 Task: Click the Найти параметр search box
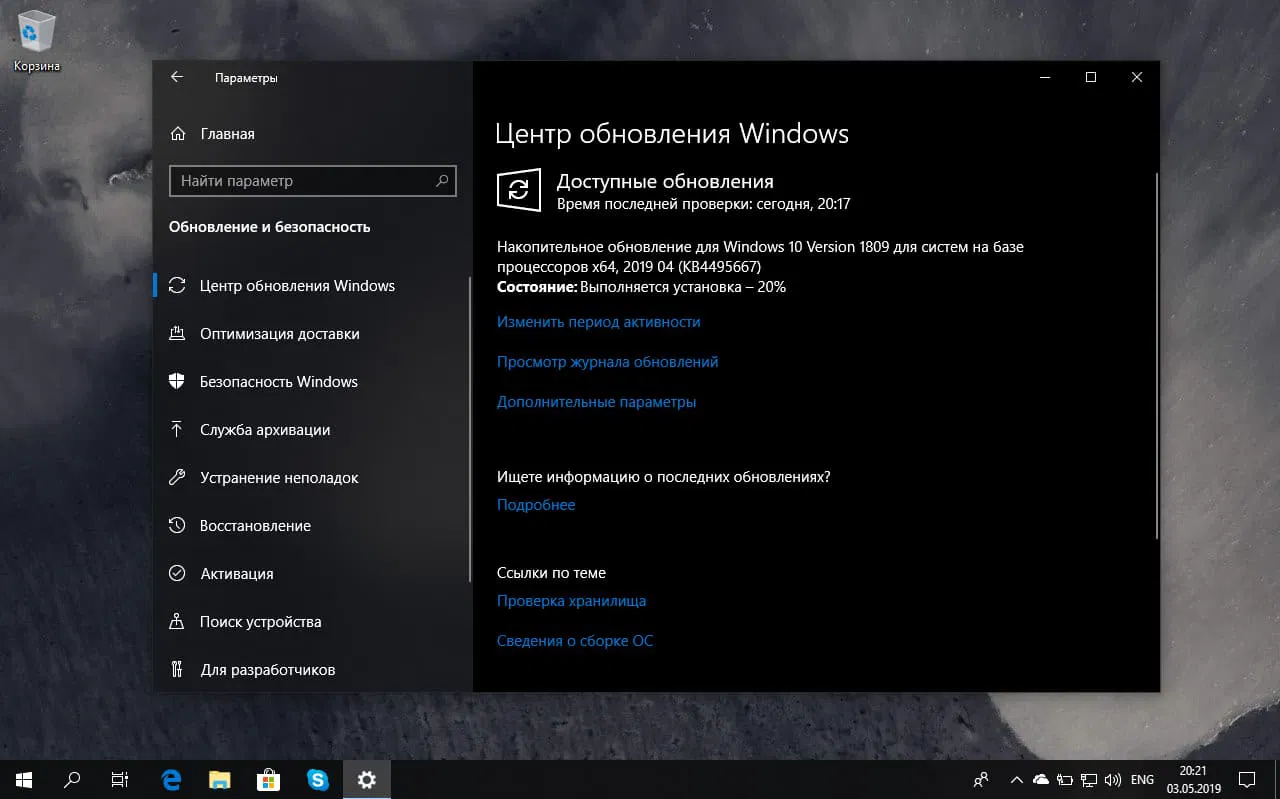(x=312, y=181)
